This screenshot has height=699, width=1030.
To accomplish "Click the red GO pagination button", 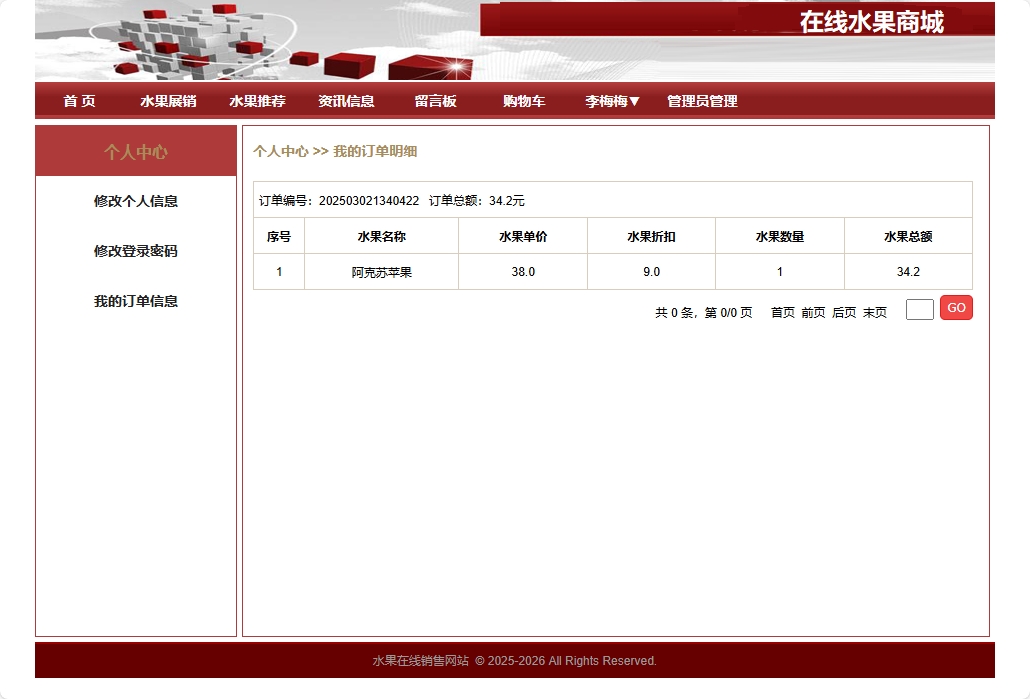I will tap(955, 307).
